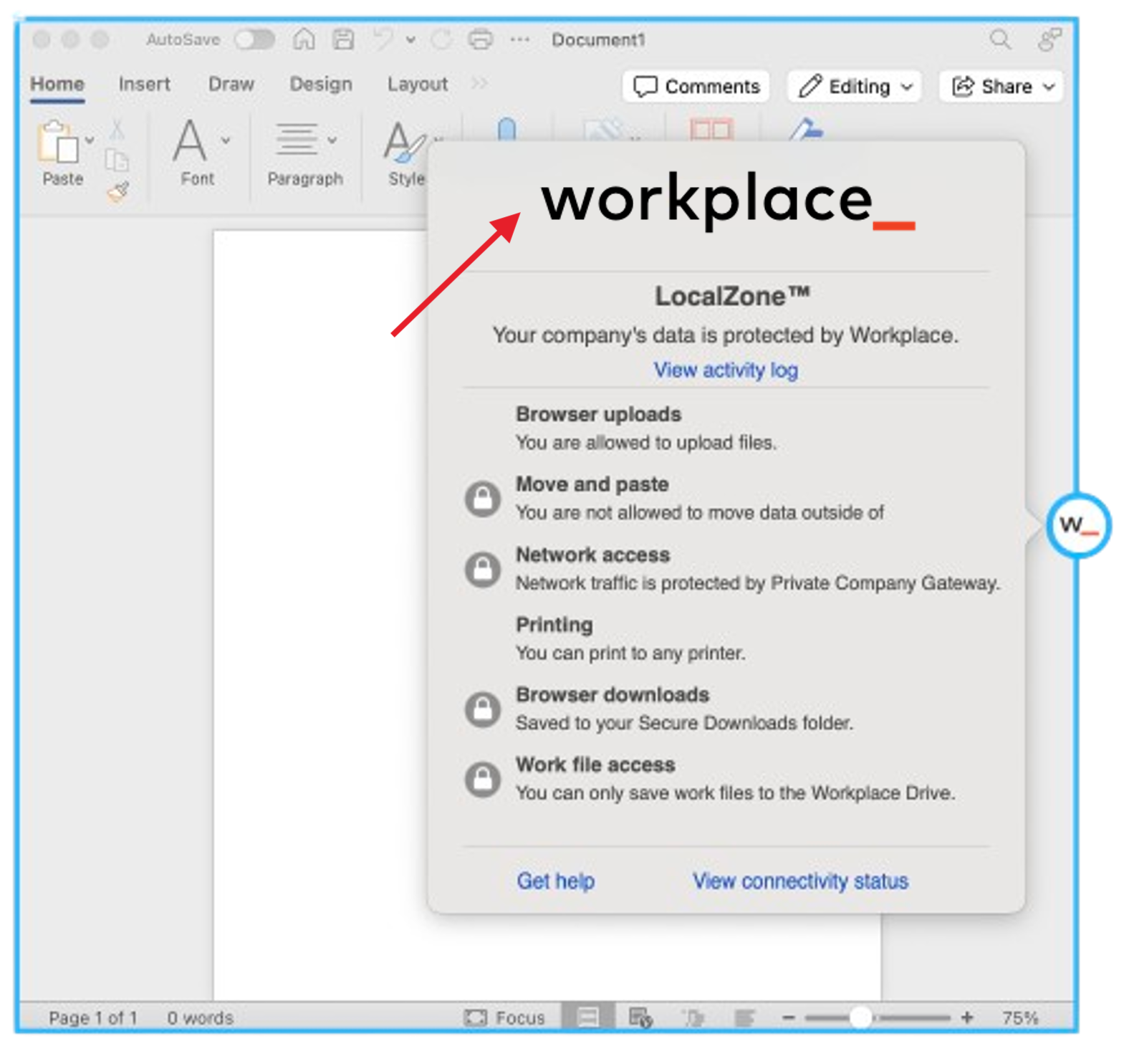
Task: Click the Redo icon
Action: (x=441, y=39)
